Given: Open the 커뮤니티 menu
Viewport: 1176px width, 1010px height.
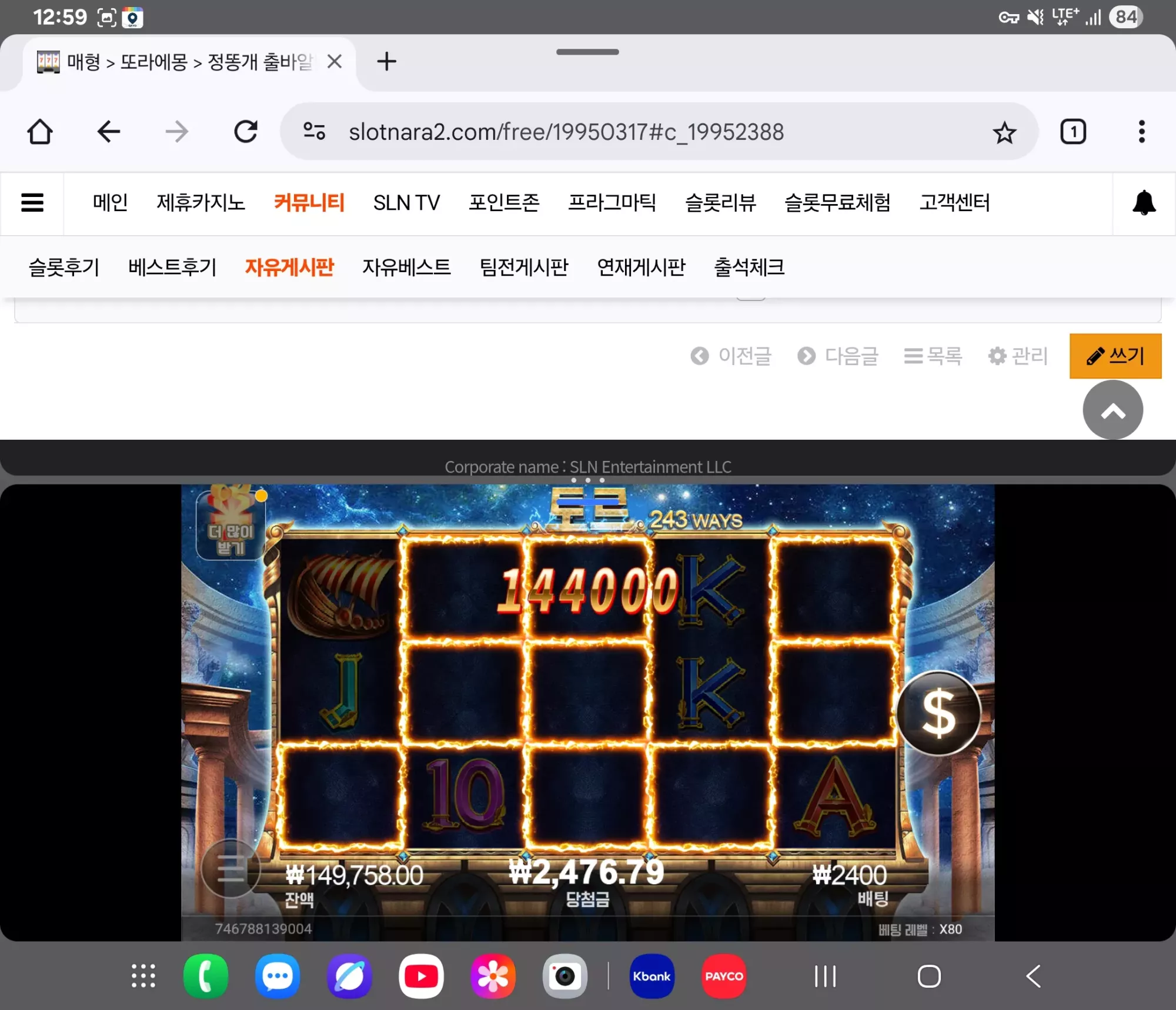Looking at the screenshot, I should click(x=309, y=203).
